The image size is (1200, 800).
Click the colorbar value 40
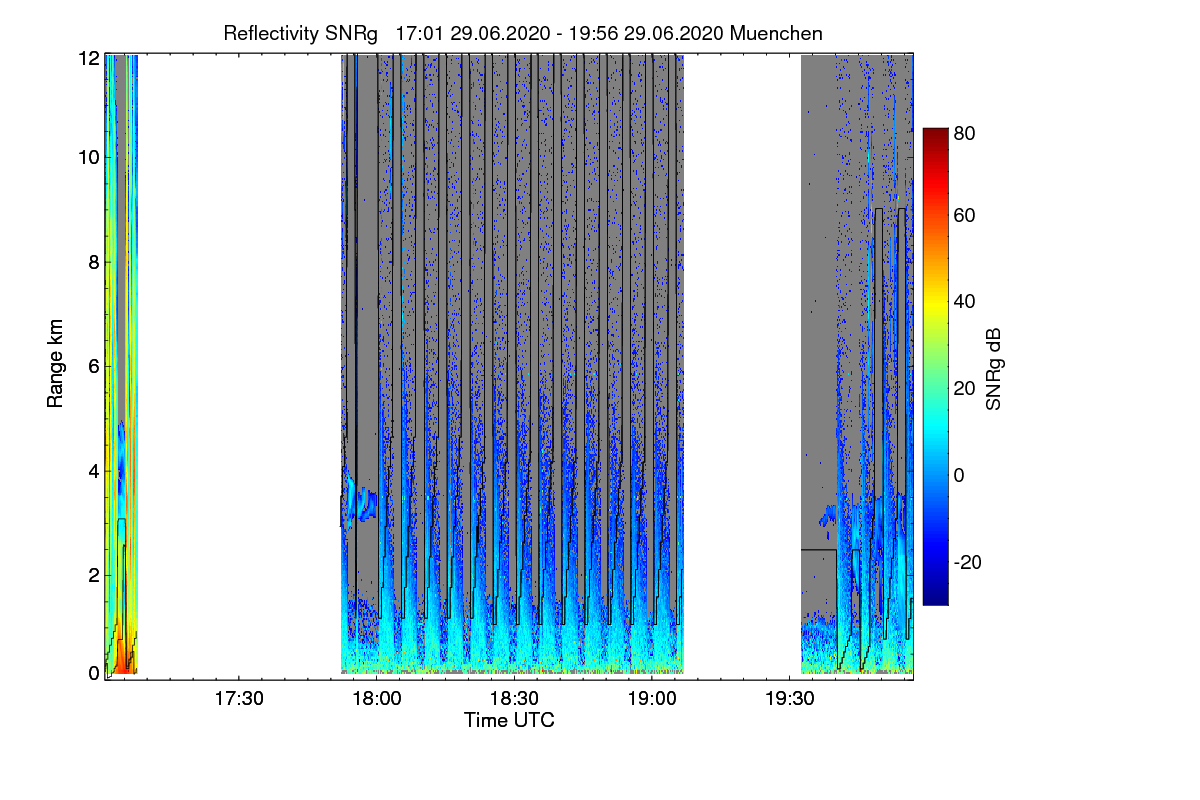[x=965, y=301]
